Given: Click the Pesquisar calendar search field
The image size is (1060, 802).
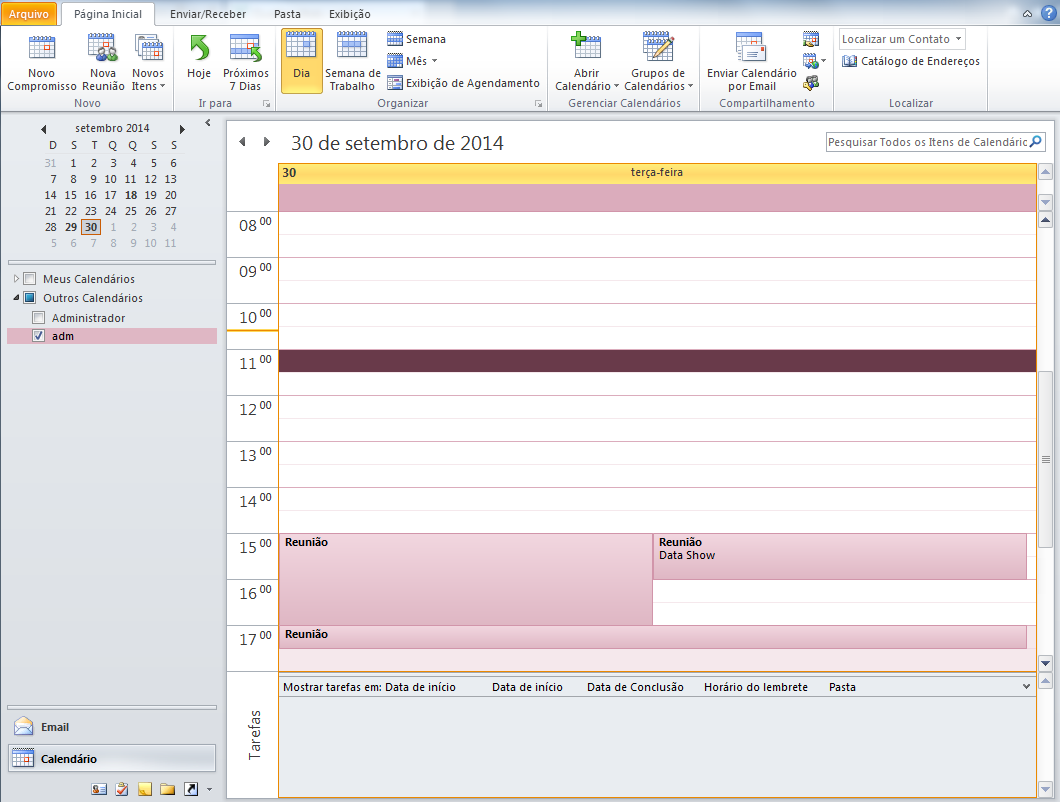Looking at the screenshot, I should tap(927, 142).
